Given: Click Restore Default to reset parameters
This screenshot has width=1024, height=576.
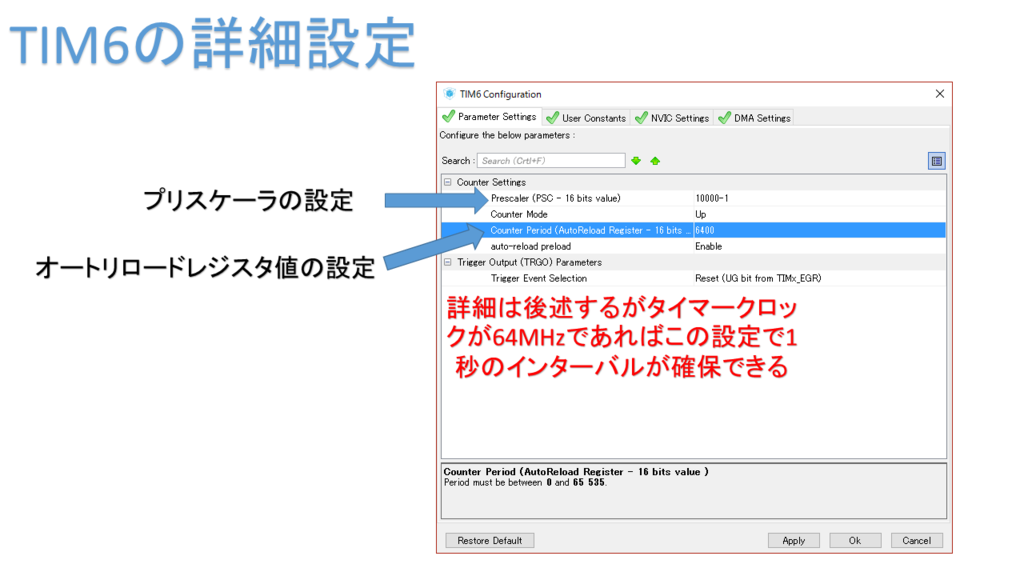Looking at the screenshot, I should click(x=489, y=540).
